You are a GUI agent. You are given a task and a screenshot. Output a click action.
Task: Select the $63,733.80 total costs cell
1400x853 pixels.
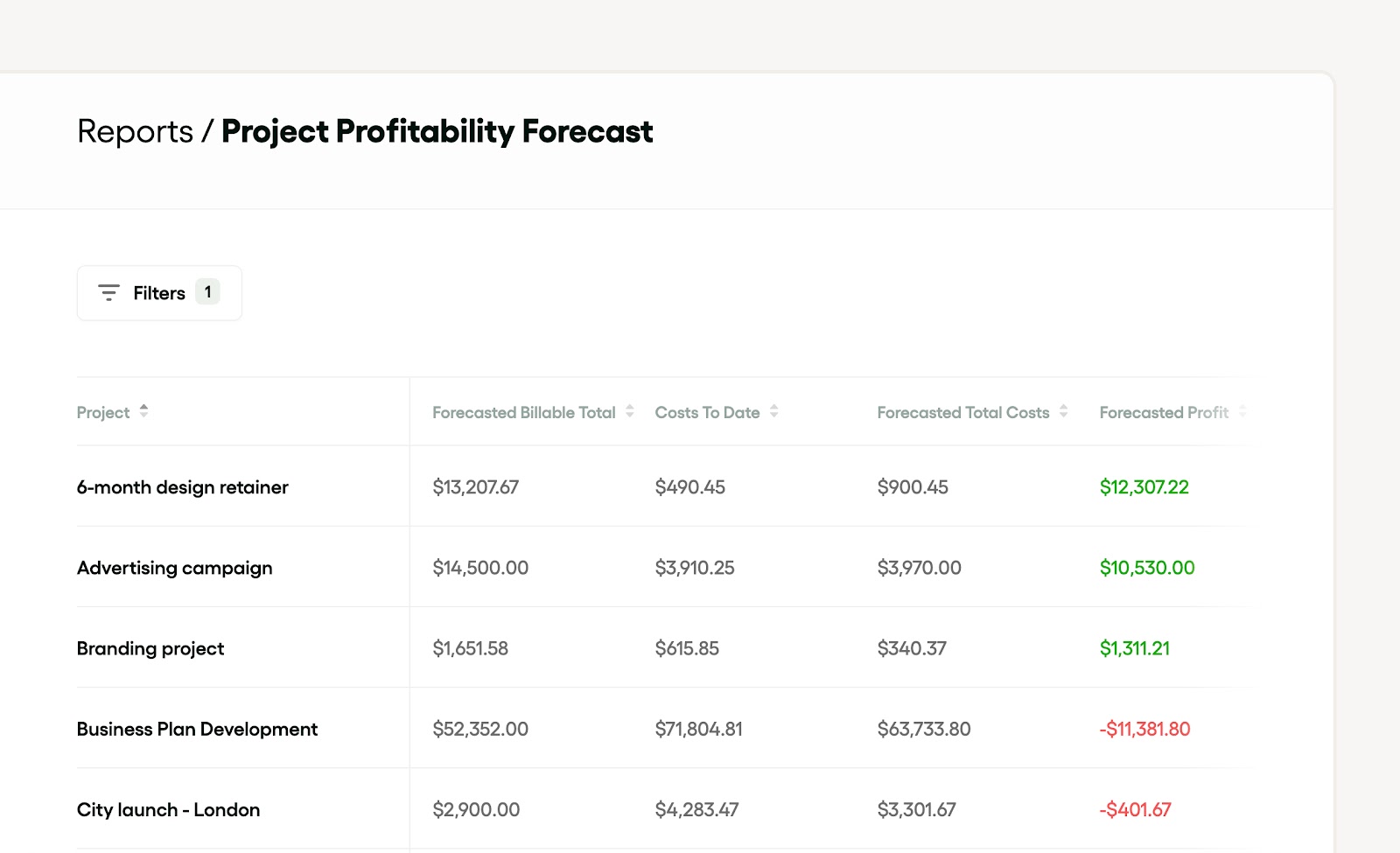pos(924,729)
